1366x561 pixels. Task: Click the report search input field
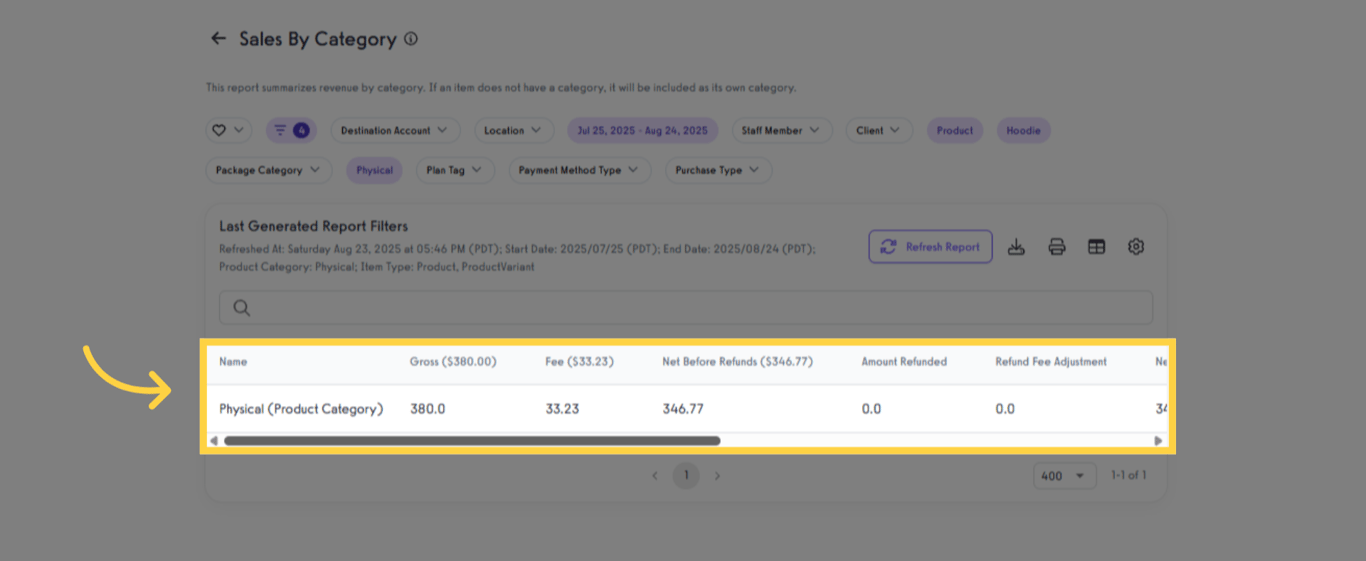click(686, 307)
